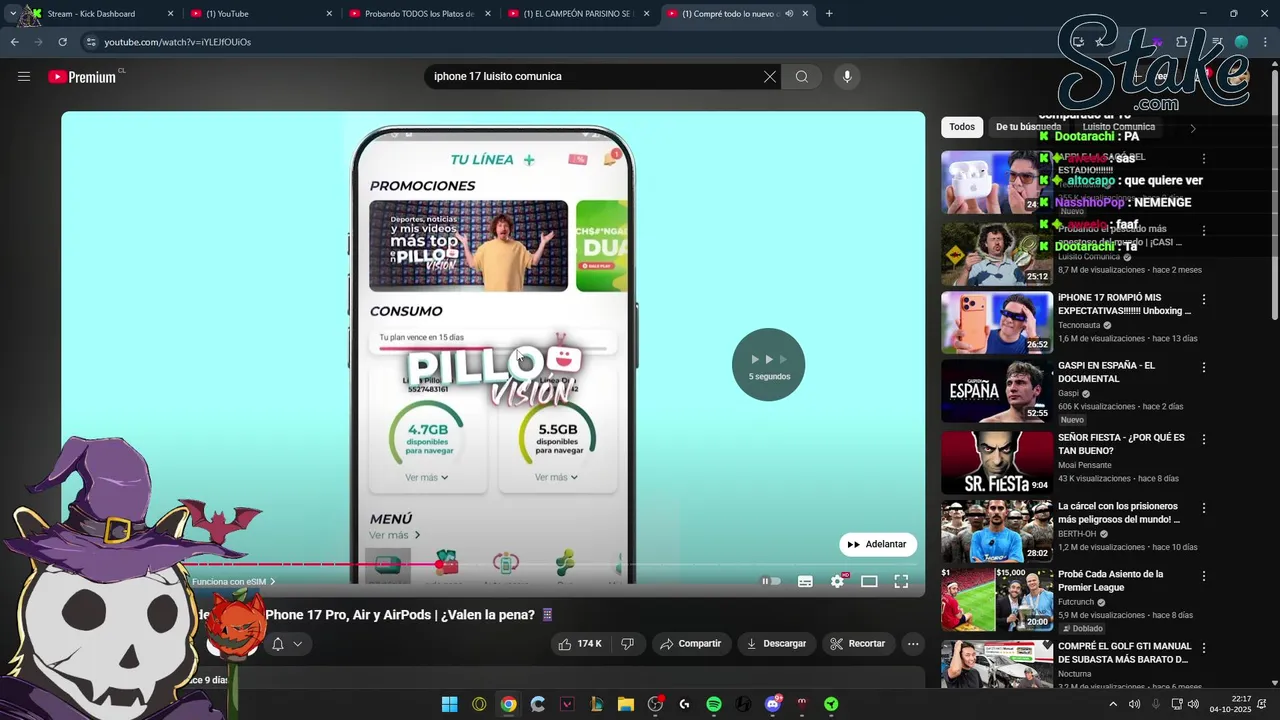Reload the page with refresh button
Image resolution: width=1280 pixels, height=720 pixels.
(62, 42)
